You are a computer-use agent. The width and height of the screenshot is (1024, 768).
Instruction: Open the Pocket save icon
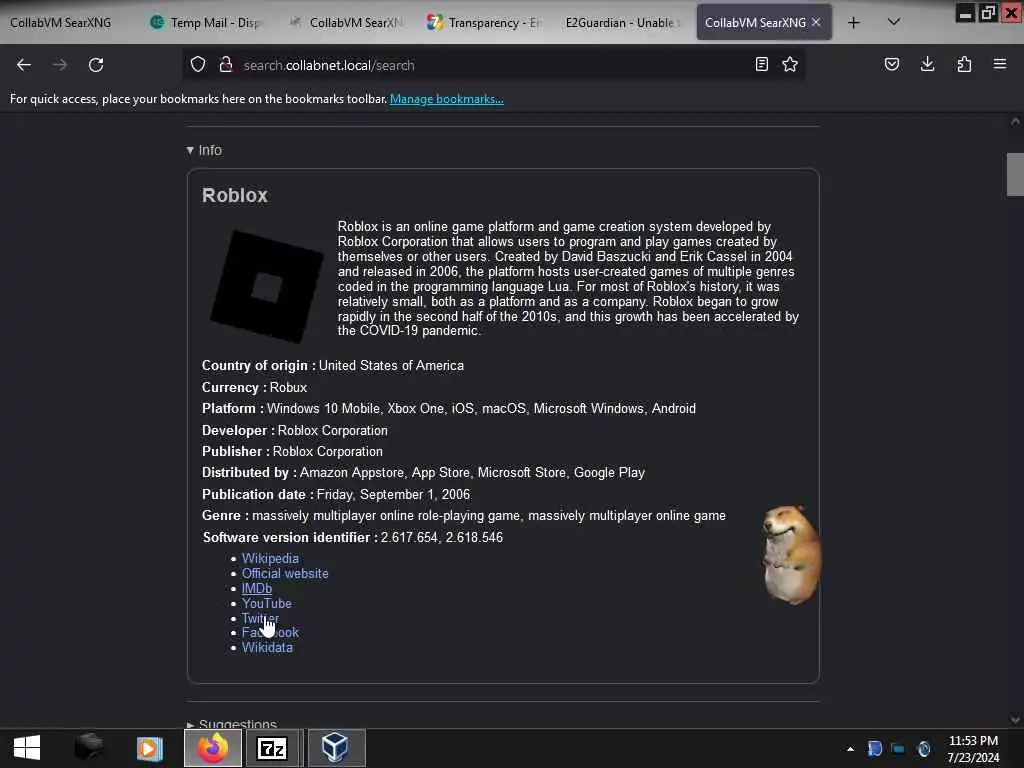891,64
